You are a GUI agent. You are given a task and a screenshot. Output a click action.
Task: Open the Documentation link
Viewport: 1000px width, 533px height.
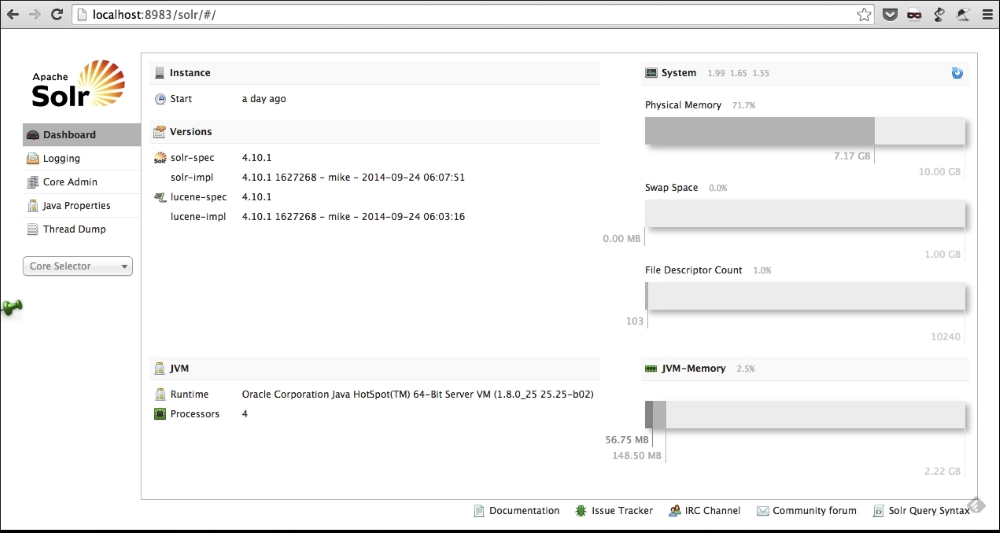coord(524,511)
